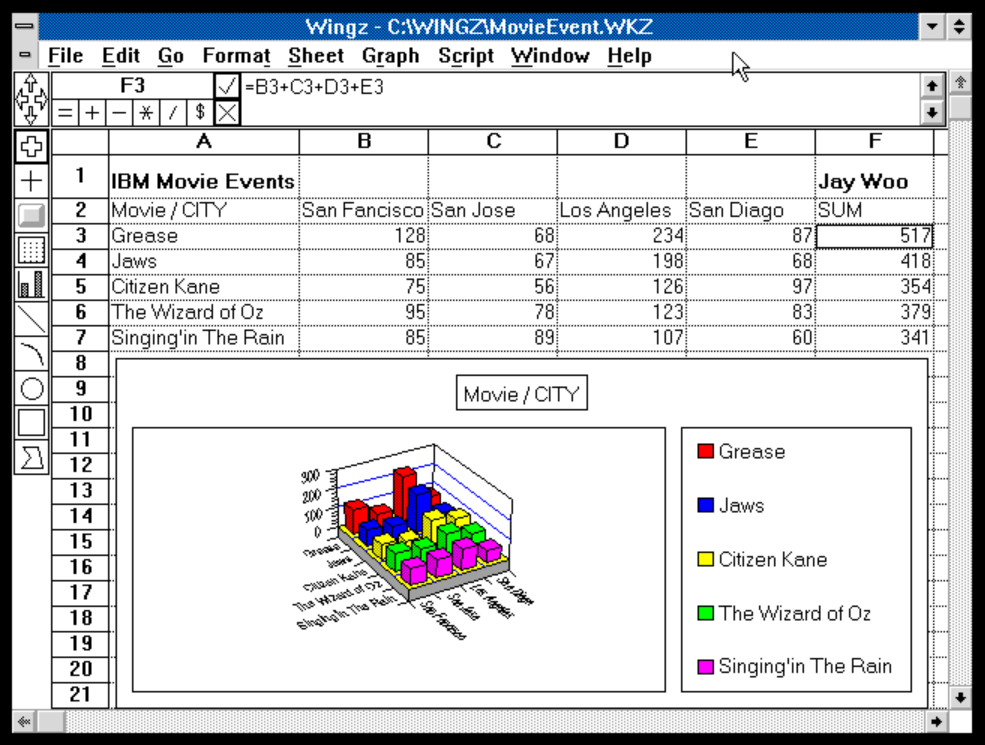Open the application control menu box
This screenshot has height=745, width=985.
pyautogui.click(x=25, y=26)
